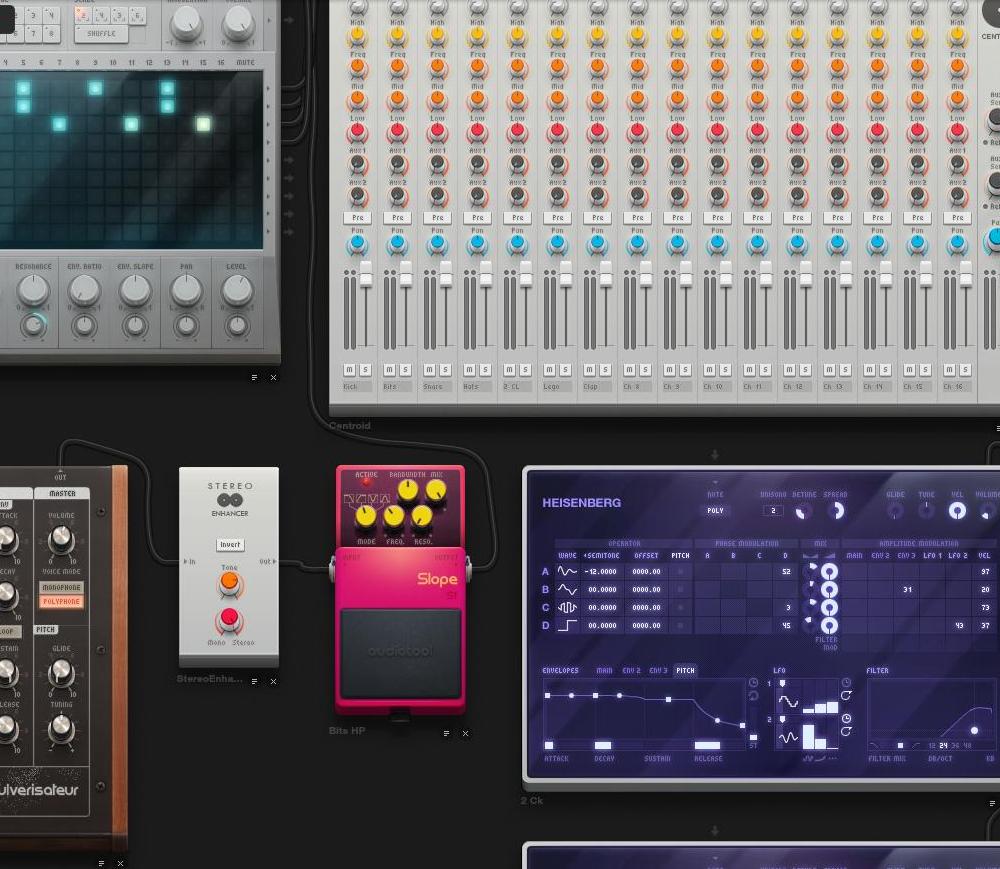Click operator A's -12.0000 semitone value field
The height and width of the screenshot is (869, 1000).
pyautogui.click(x=600, y=571)
